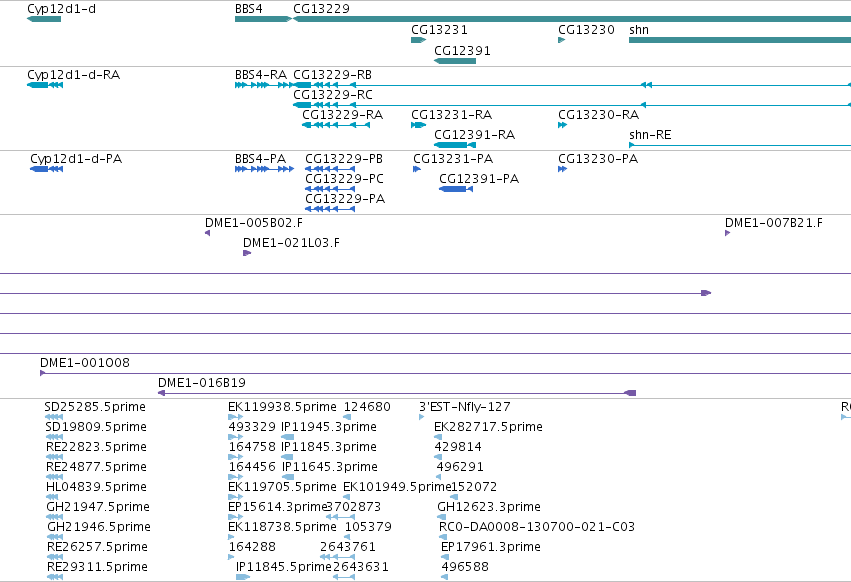Click the BBS4-PA protein glyph
The height and width of the screenshot is (582, 851).
coord(264,169)
